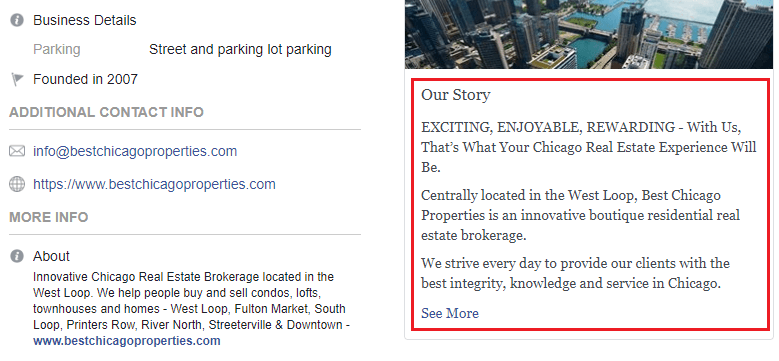This screenshot has width=779, height=361.
Task: Click the About label
Action: click(52, 256)
